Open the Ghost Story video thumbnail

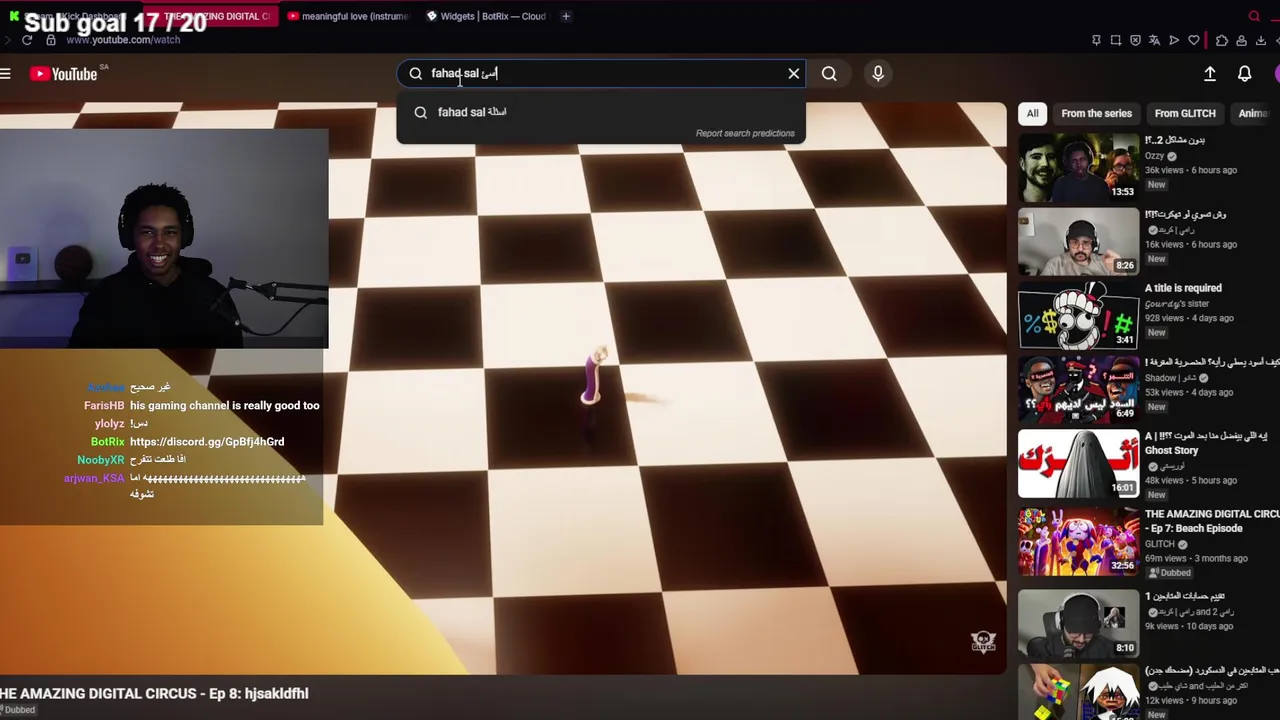pos(1078,463)
